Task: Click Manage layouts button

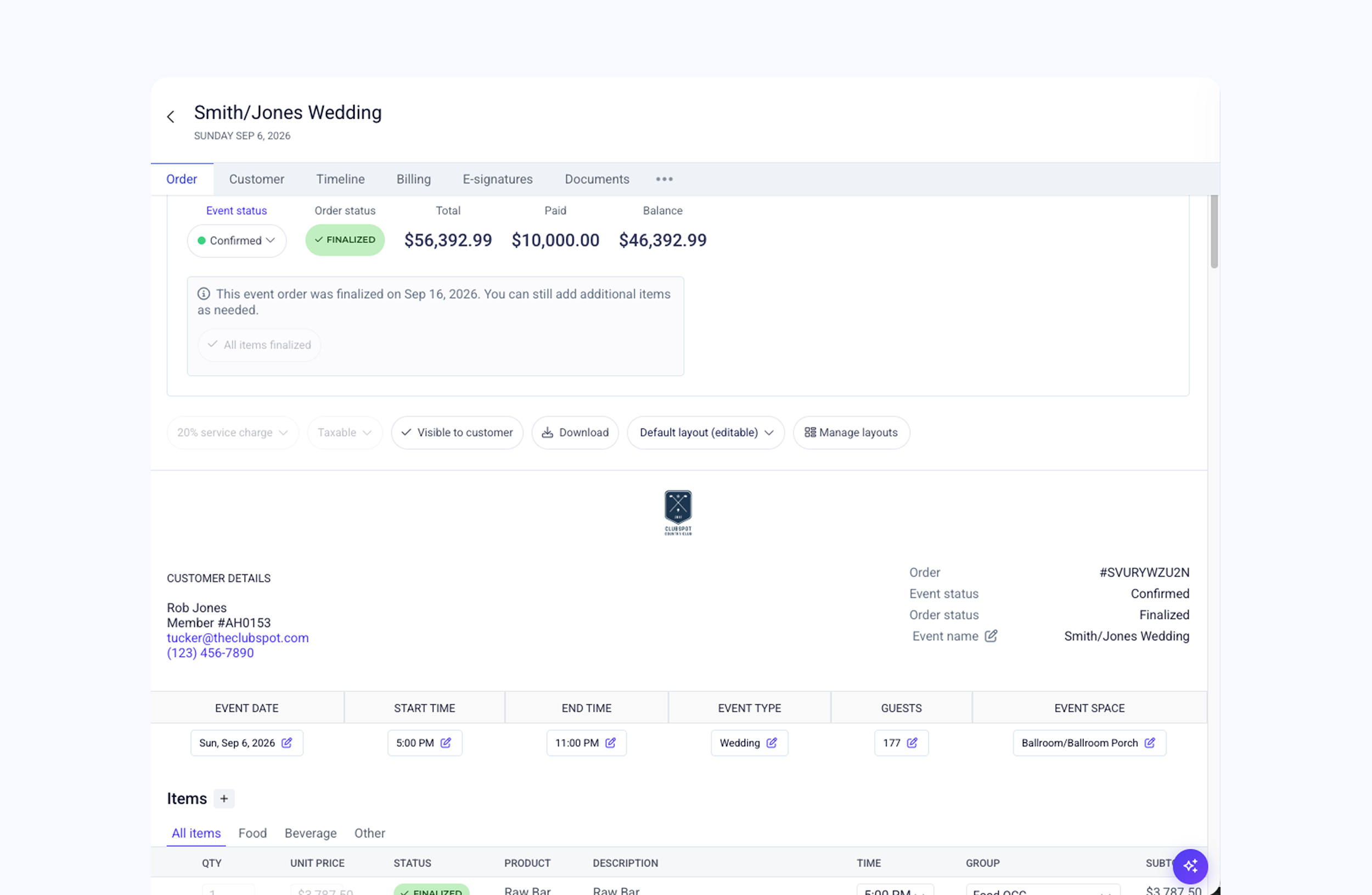Action: click(851, 433)
